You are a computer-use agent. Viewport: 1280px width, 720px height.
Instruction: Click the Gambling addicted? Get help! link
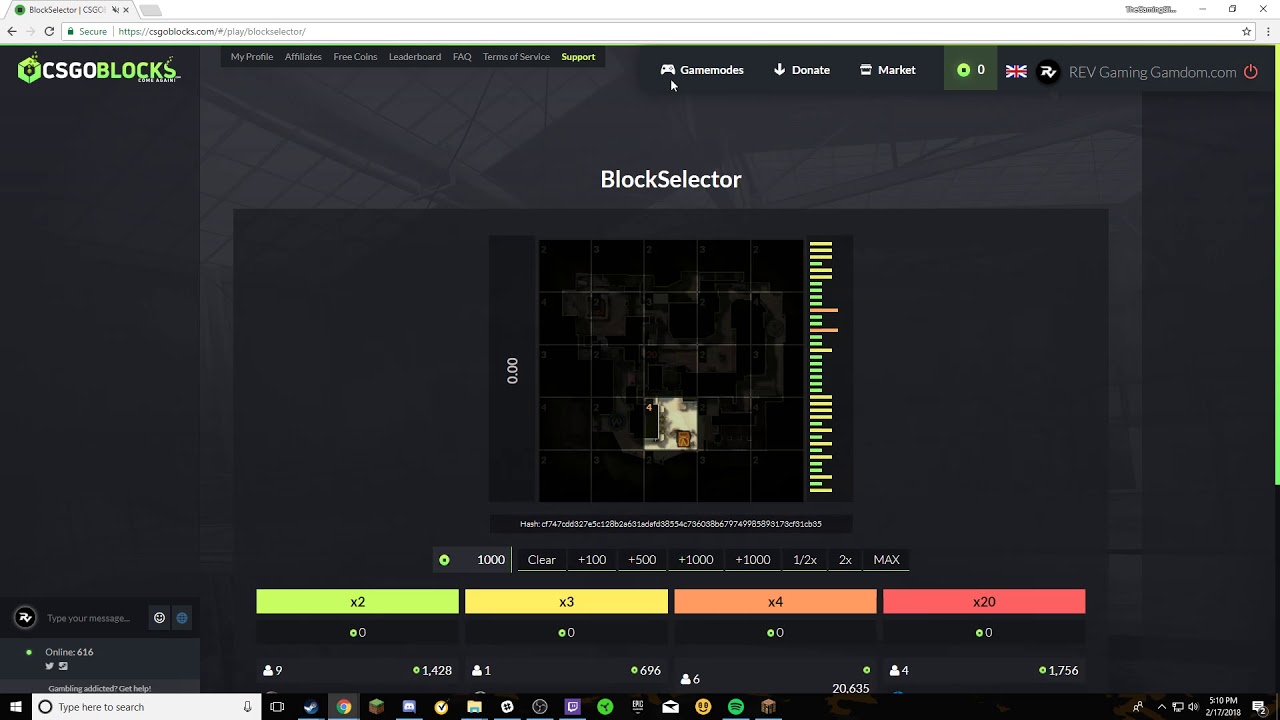pos(100,688)
